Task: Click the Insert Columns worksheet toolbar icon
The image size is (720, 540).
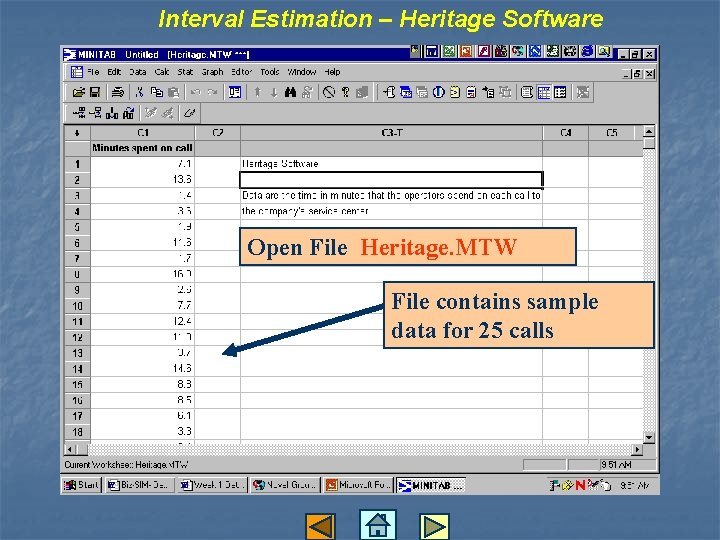Action: (112, 112)
